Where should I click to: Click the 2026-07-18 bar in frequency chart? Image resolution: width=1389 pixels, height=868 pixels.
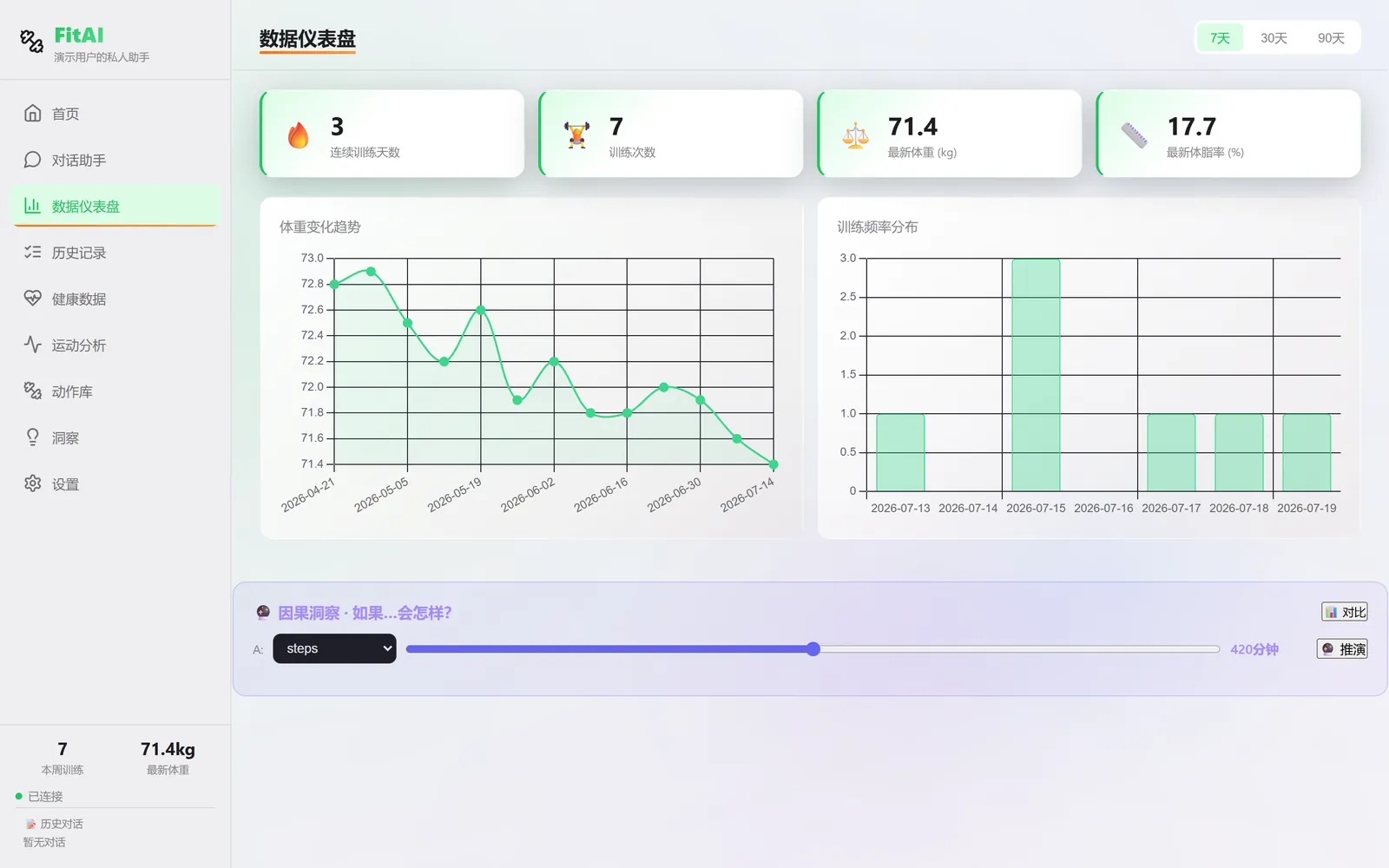tap(1239, 452)
